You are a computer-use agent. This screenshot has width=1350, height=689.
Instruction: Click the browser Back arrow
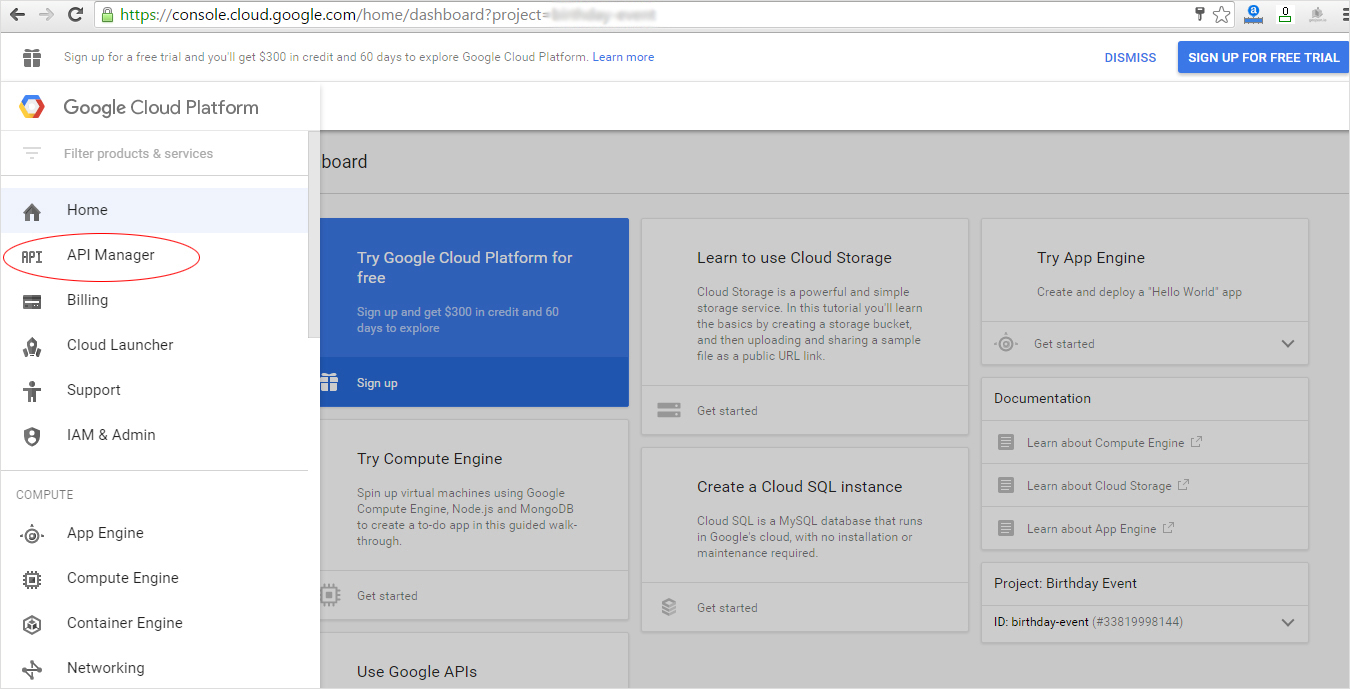click(17, 15)
